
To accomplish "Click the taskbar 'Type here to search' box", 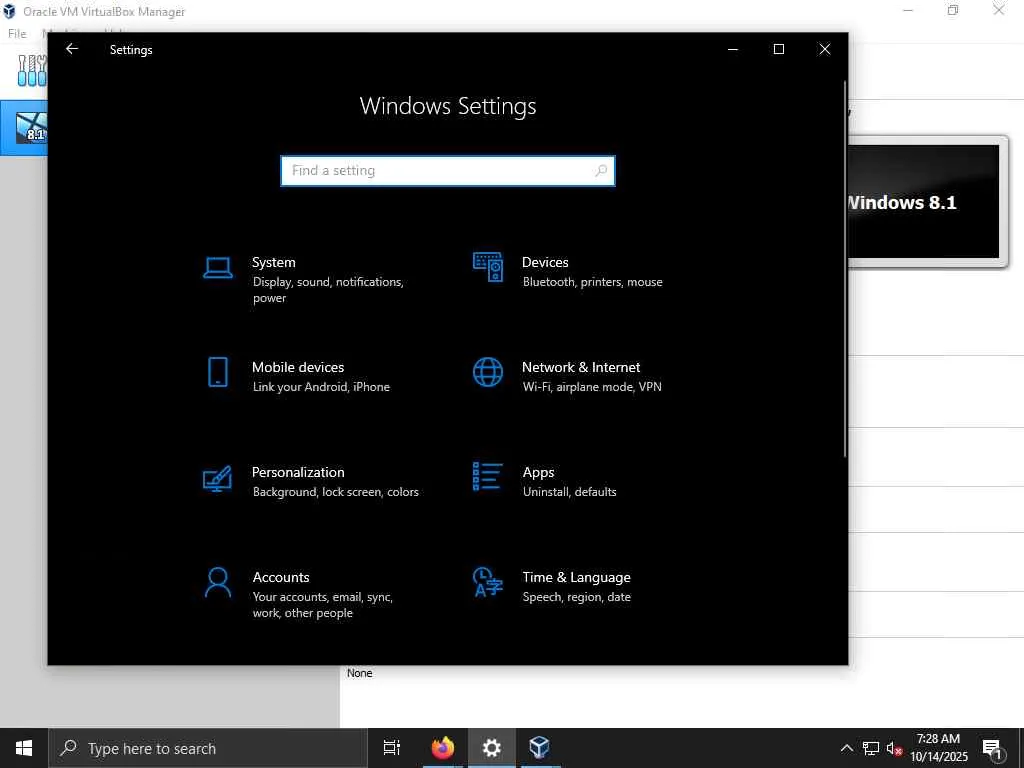I will 208,748.
